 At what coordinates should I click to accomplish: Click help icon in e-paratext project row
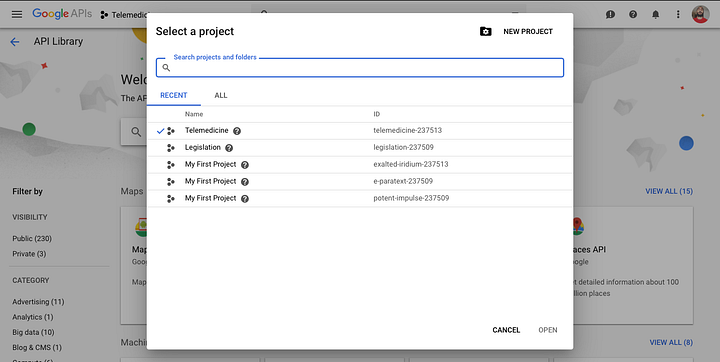(245, 182)
